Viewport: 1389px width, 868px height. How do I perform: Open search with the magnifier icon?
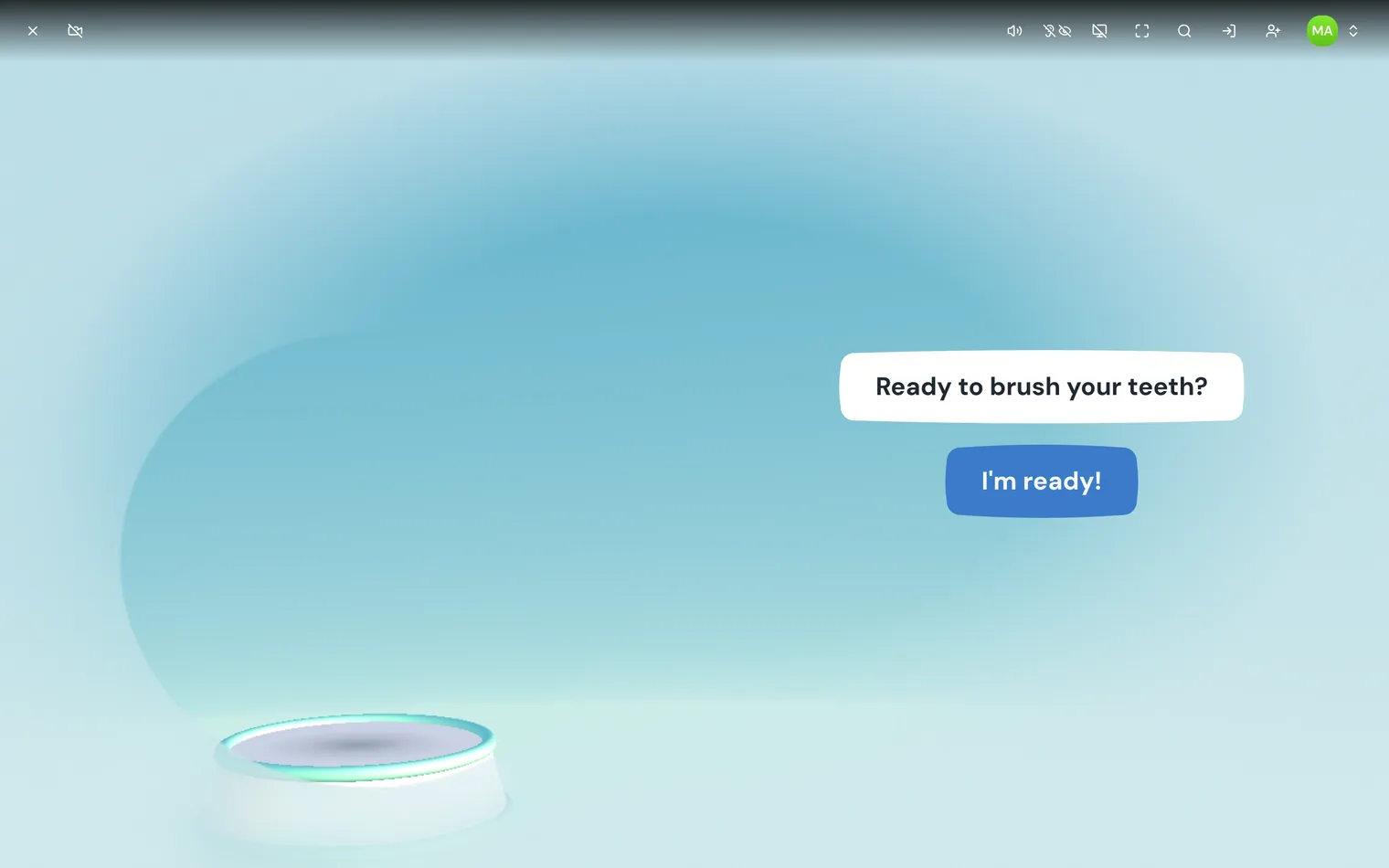pos(1184,31)
